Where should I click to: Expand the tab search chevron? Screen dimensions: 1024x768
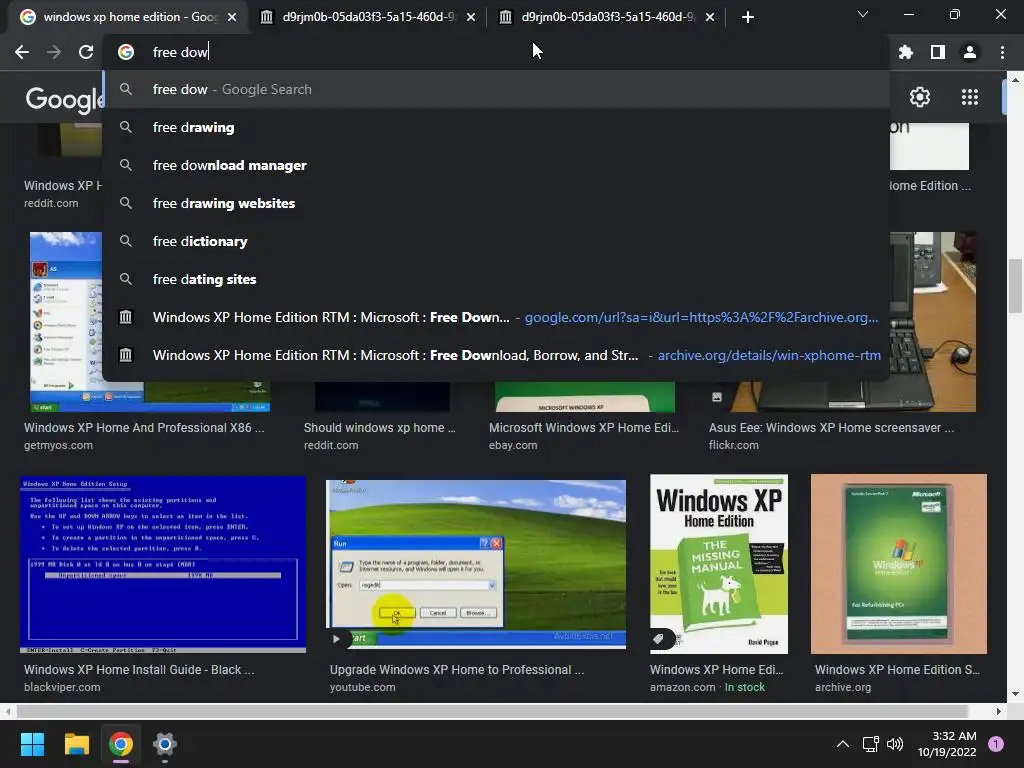[863, 14]
